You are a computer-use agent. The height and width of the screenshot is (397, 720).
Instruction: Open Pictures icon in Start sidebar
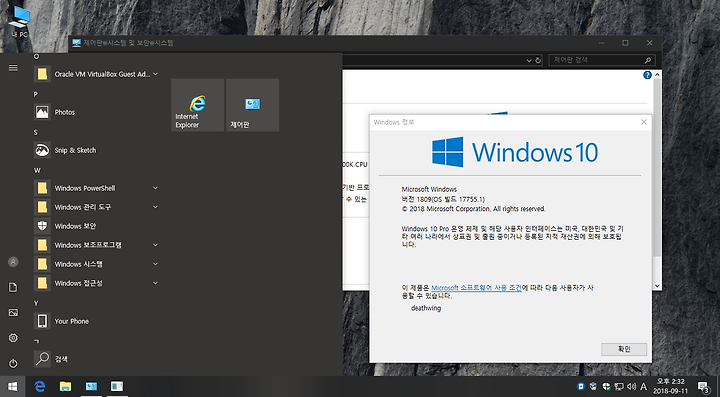(13, 313)
